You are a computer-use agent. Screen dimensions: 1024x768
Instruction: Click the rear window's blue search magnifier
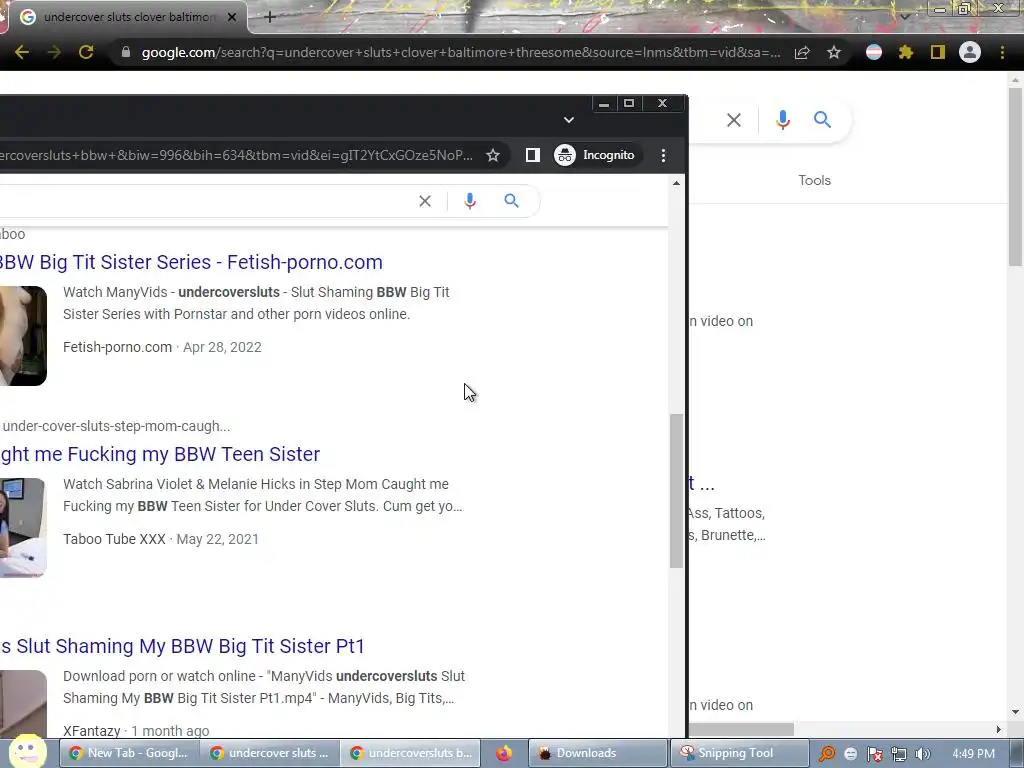822,120
